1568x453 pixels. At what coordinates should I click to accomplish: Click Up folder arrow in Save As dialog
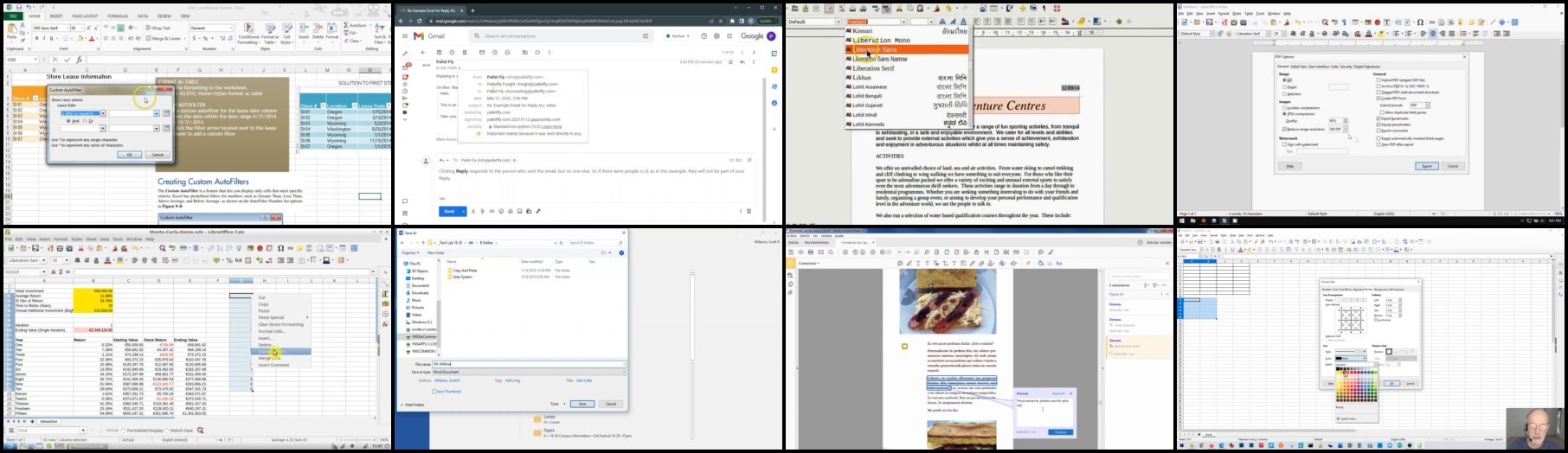(x=423, y=242)
